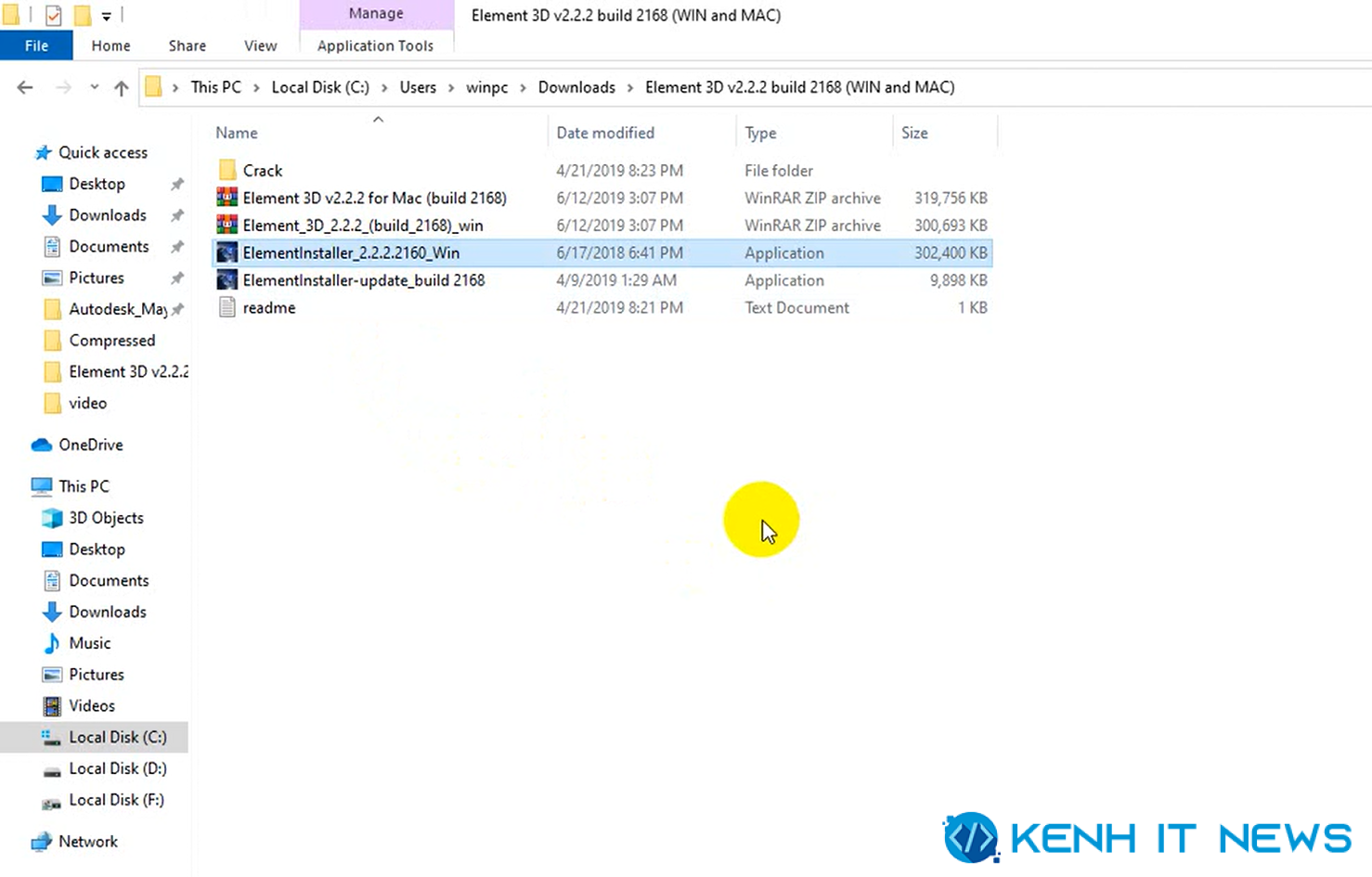The height and width of the screenshot is (877, 1372).
Task: Select the readme file name
Action: click(269, 307)
